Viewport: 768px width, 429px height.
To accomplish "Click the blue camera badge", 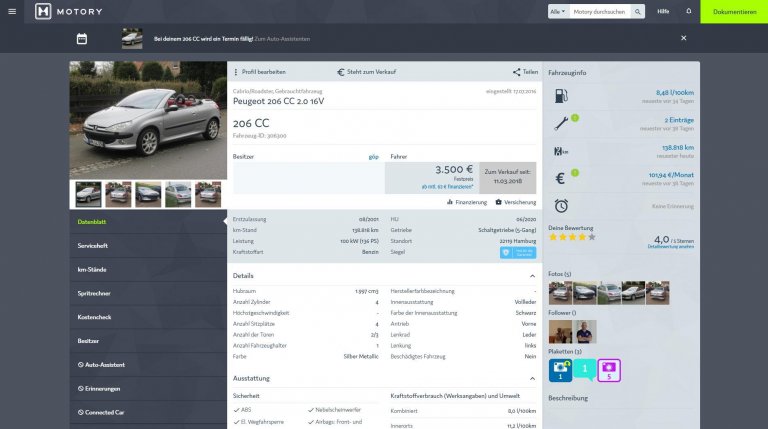I will [560, 370].
